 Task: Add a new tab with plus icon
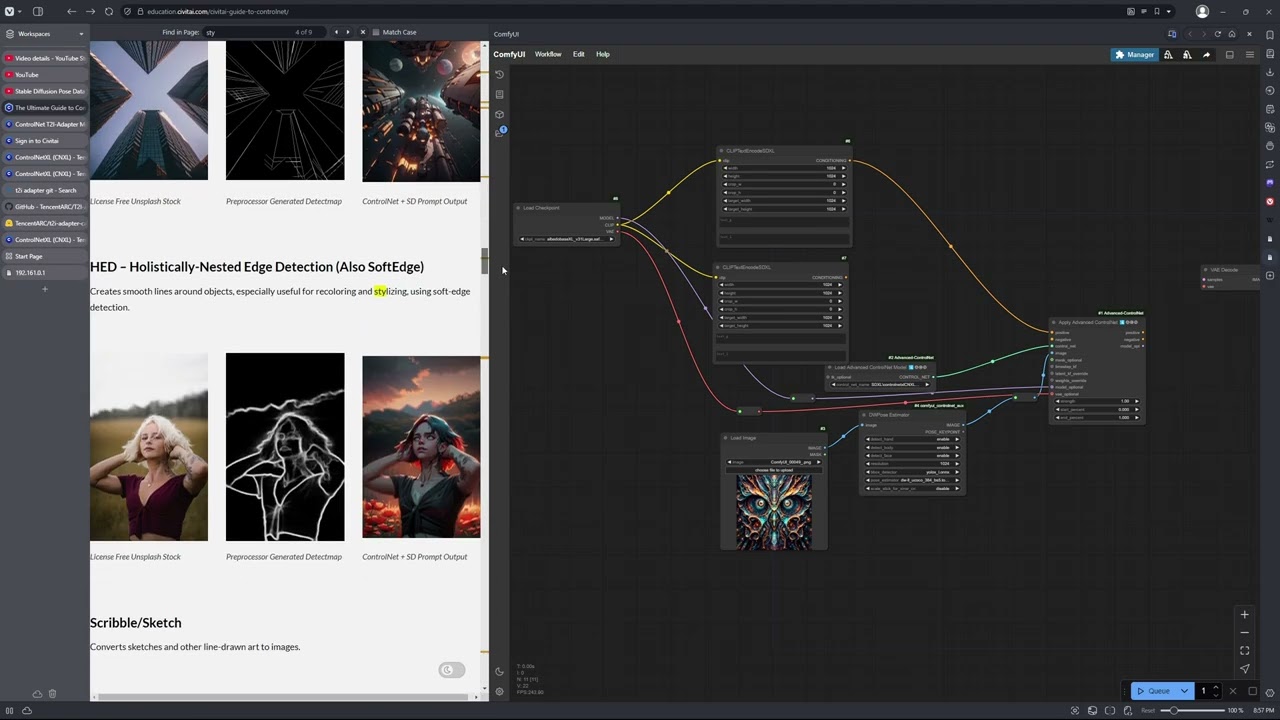point(44,289)
